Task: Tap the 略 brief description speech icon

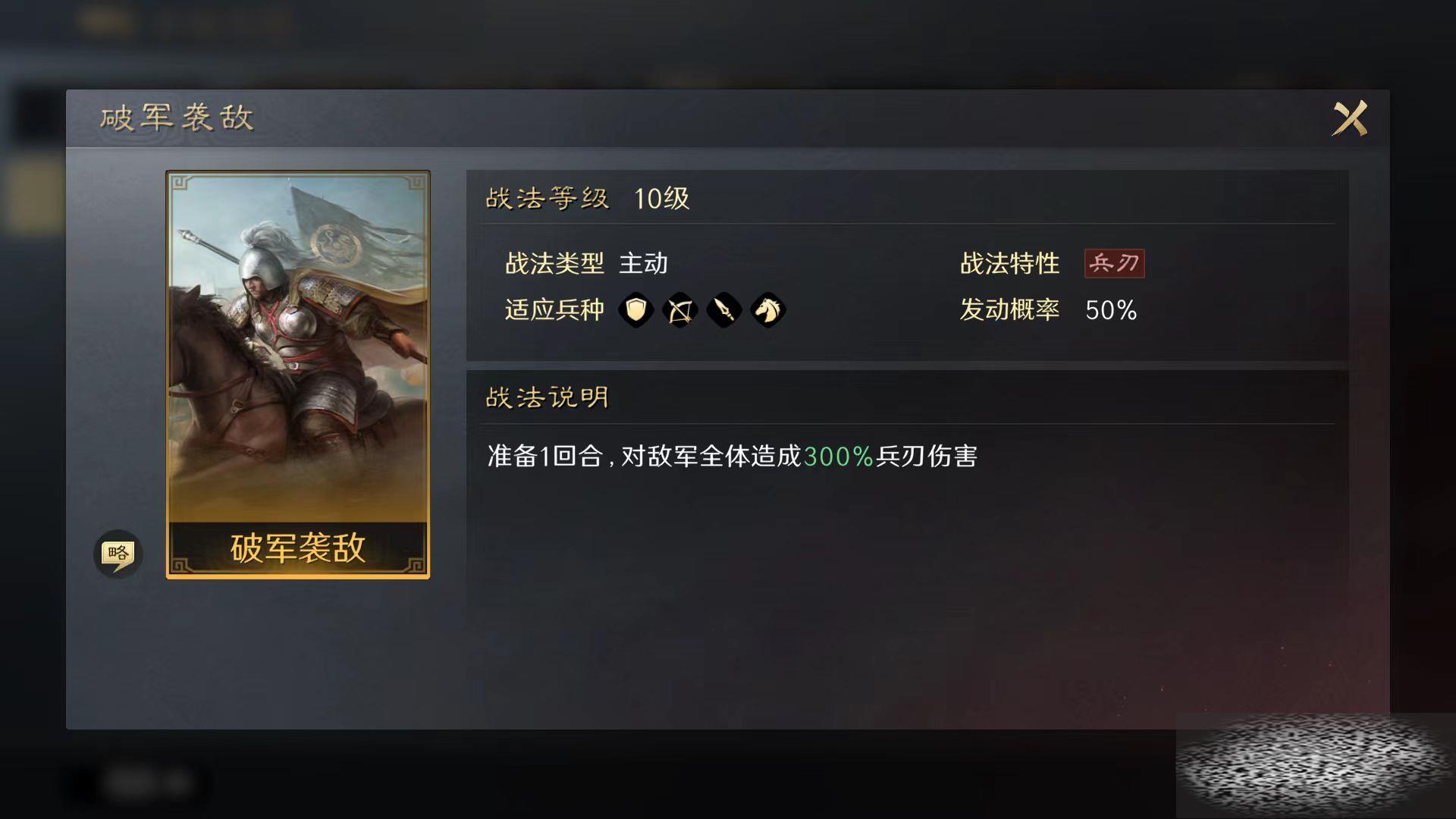Action: point(118,554)
